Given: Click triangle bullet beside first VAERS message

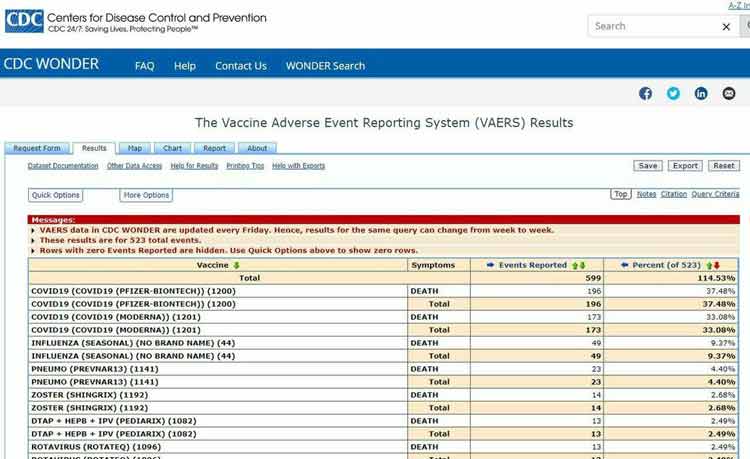Looking at the screenshot, I should (33, 230).
